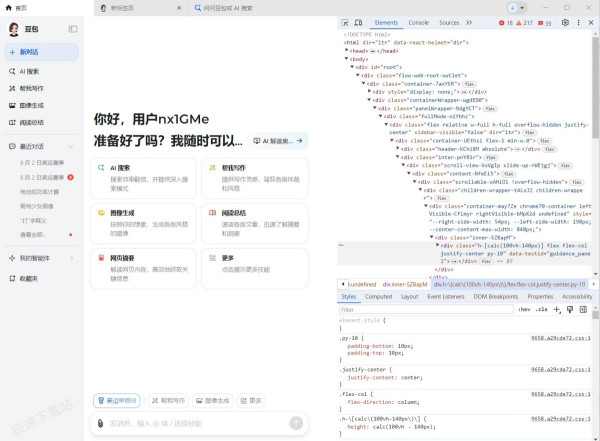Click the issues count 39 icon
The image size is (600, 441).
541,23
